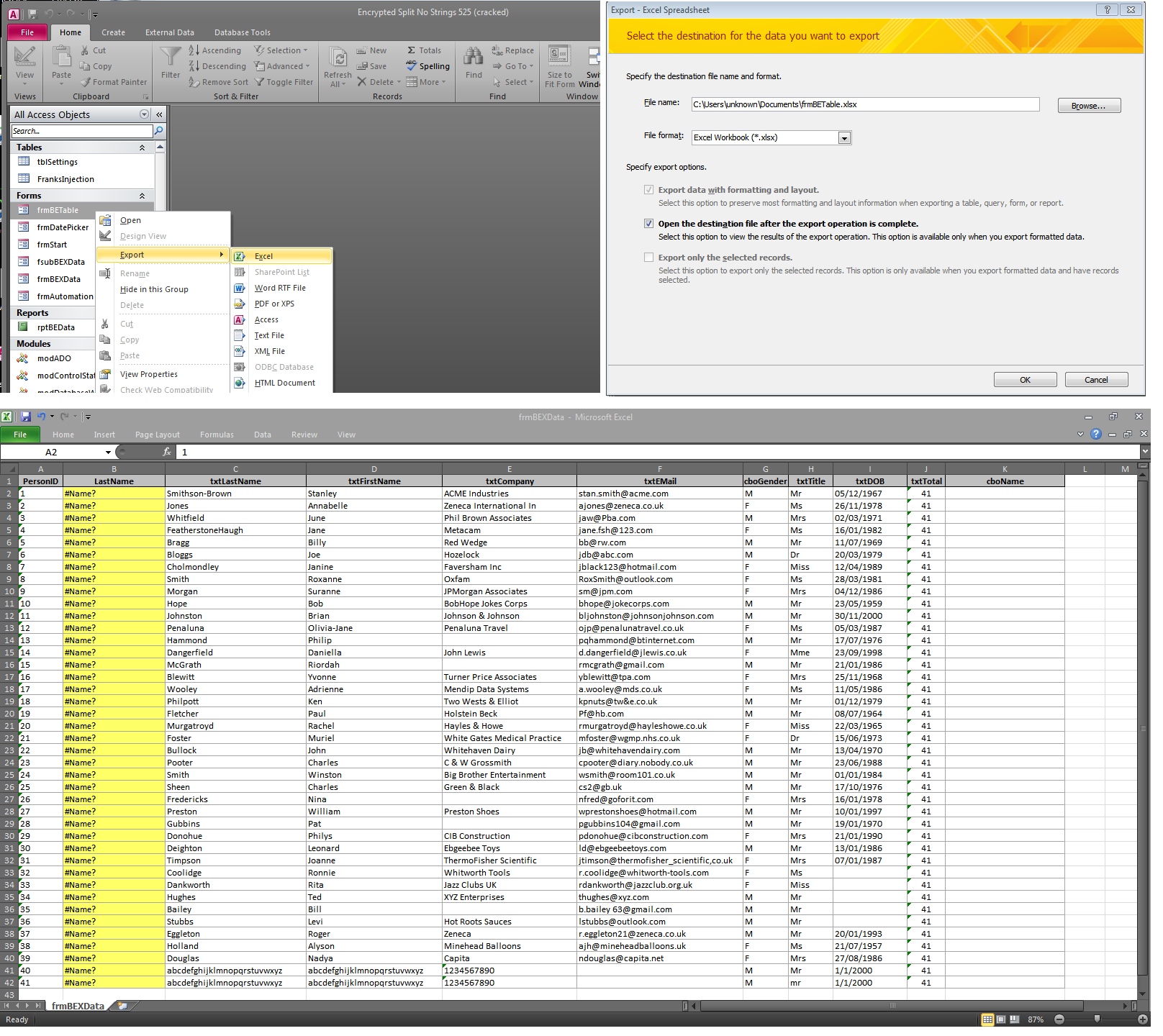Click Replace in Find group
Viewport: 1163px width, 1036px height.
point(512,50)
